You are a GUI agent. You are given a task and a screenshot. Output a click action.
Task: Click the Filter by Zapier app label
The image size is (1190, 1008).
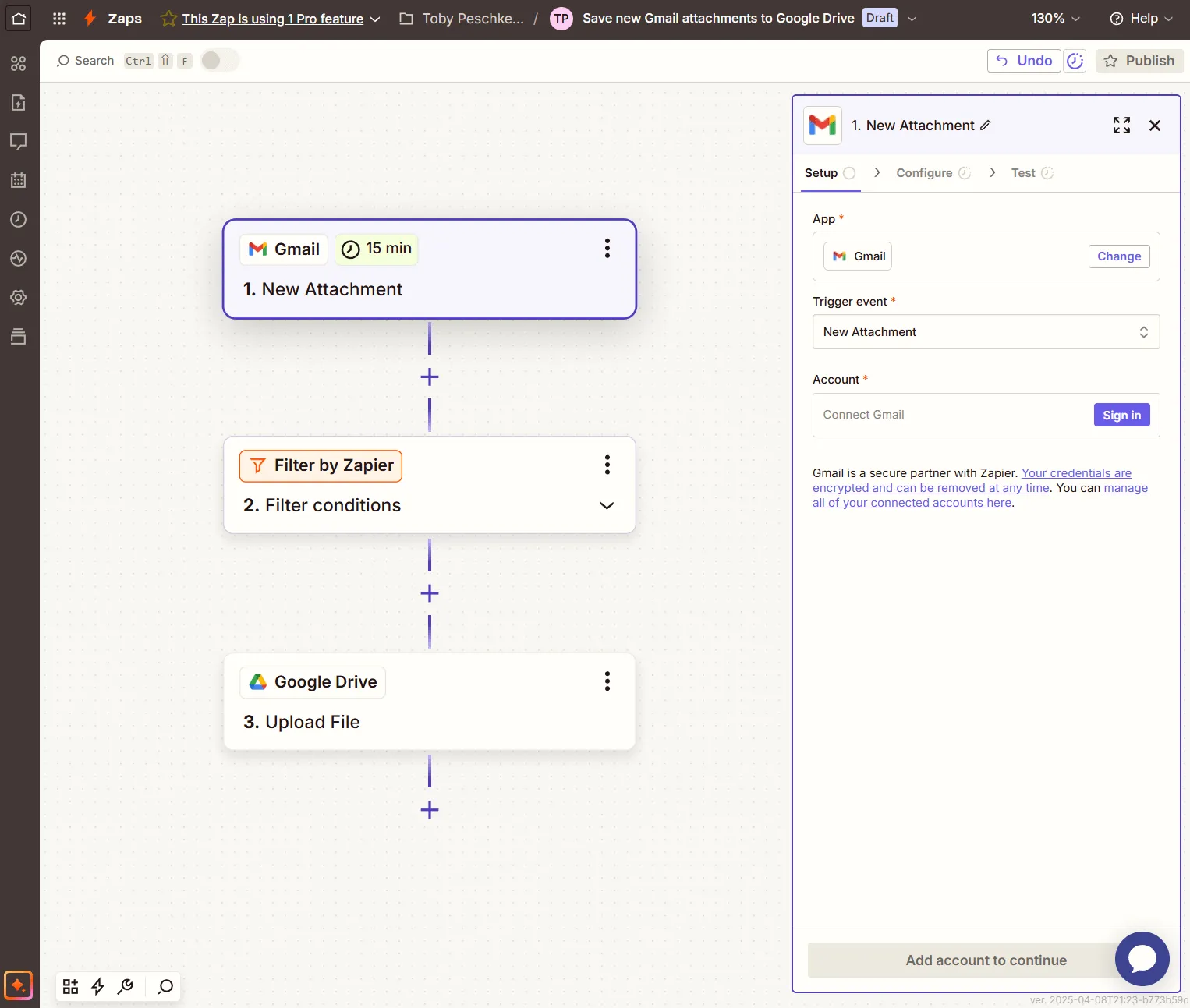321,466
